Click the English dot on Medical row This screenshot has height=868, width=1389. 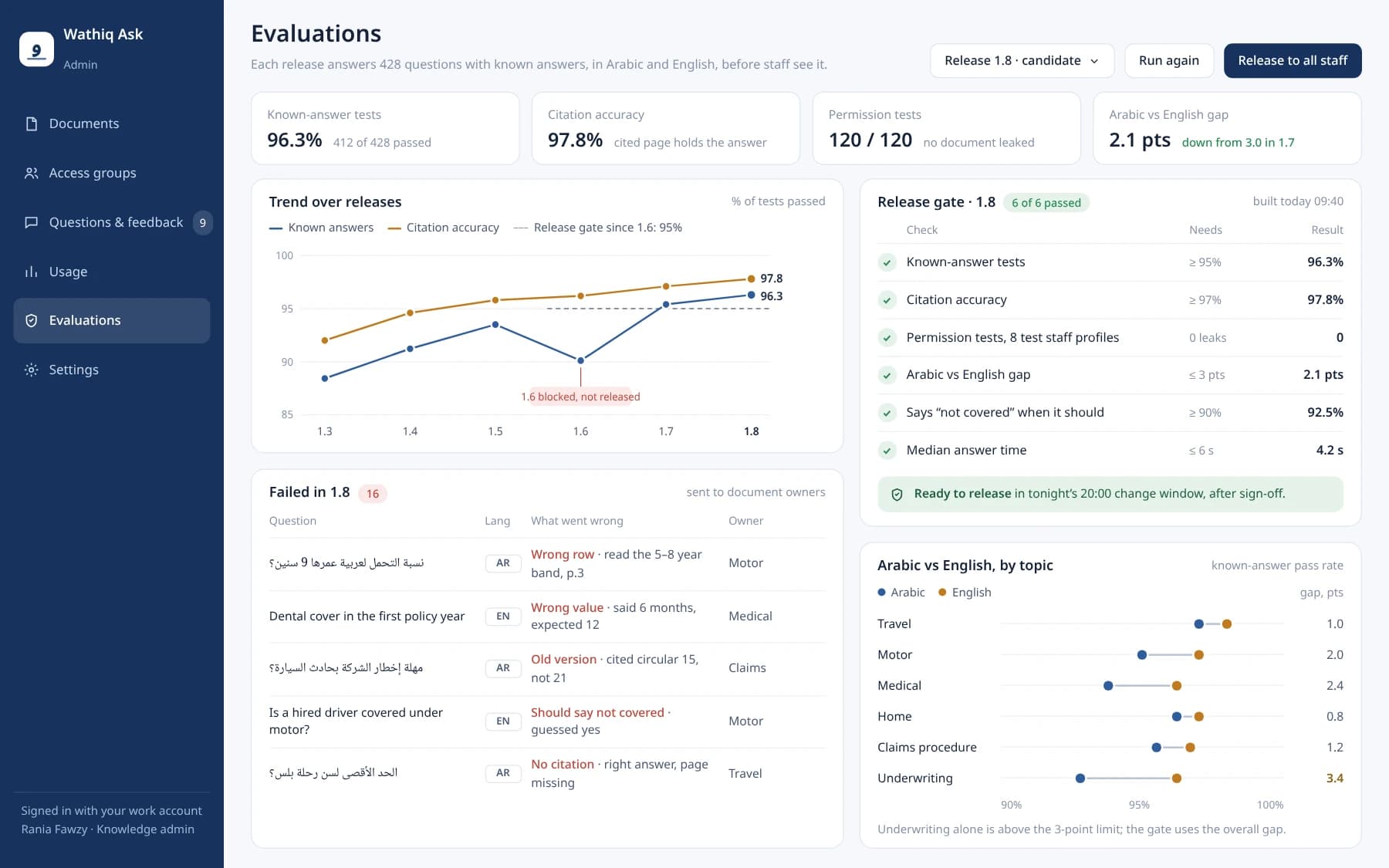(1177, 686)
